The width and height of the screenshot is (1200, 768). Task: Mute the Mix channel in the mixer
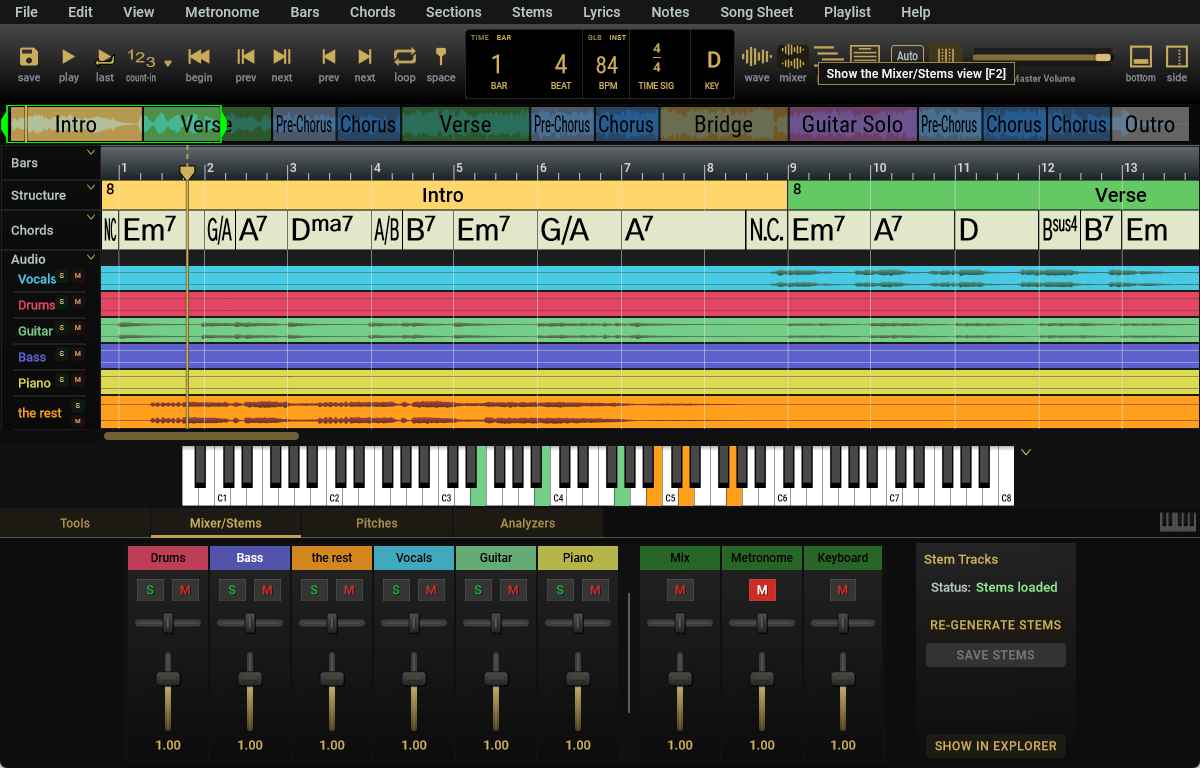click(x=680, y=590)
